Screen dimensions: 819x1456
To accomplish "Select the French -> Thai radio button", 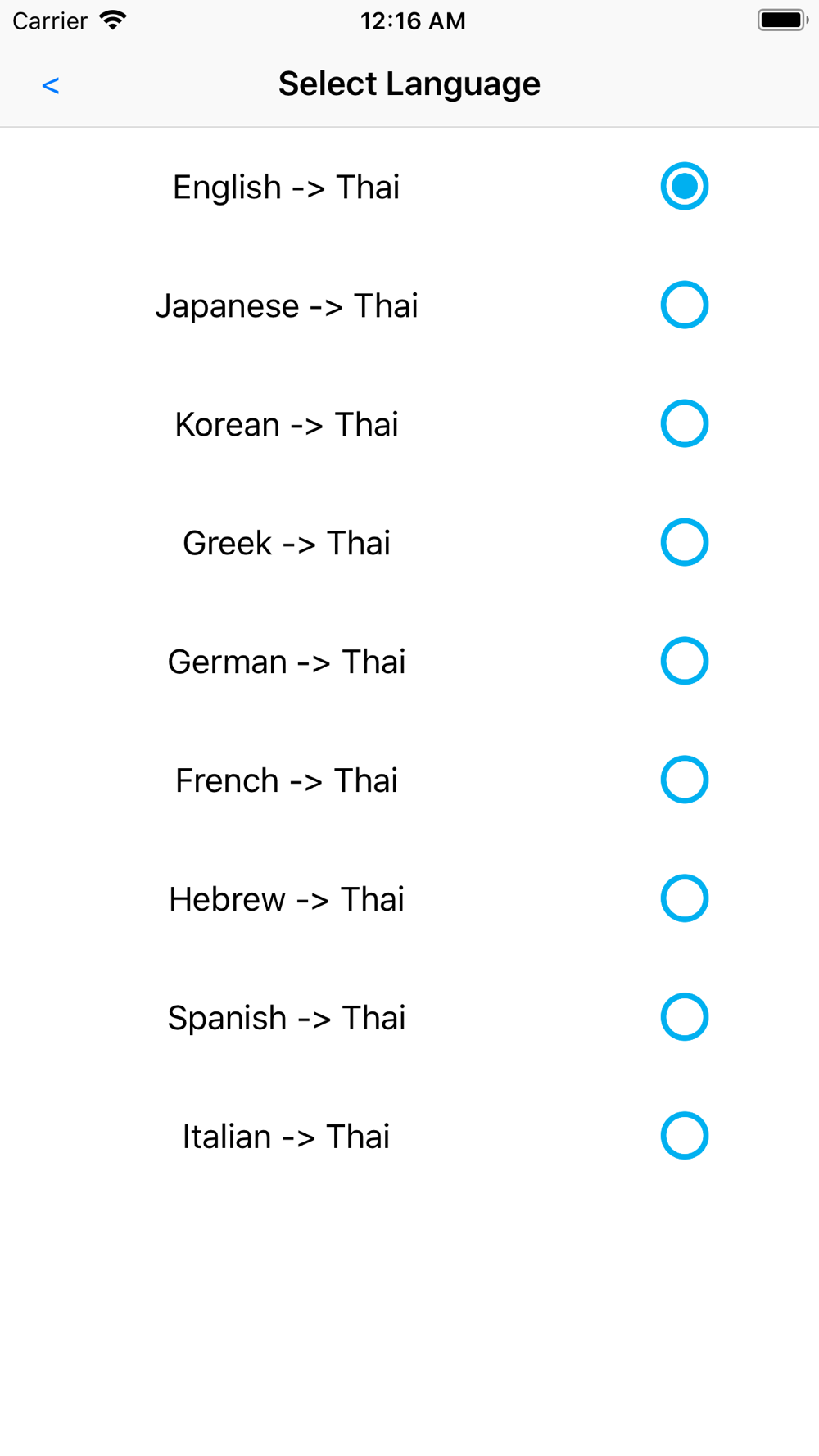I will 684,780.
